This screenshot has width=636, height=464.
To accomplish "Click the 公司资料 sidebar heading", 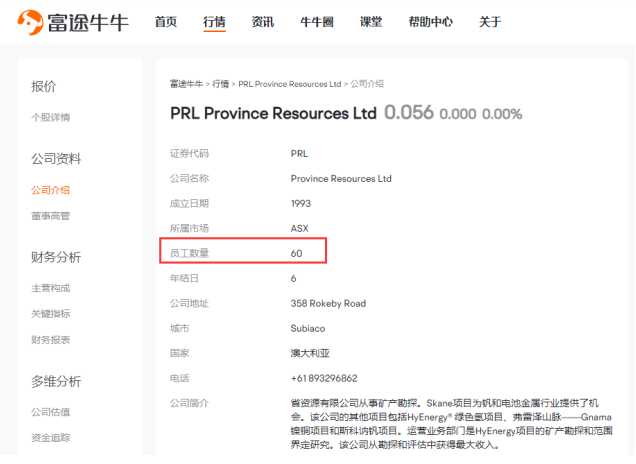I will click(x=56, y=159).
